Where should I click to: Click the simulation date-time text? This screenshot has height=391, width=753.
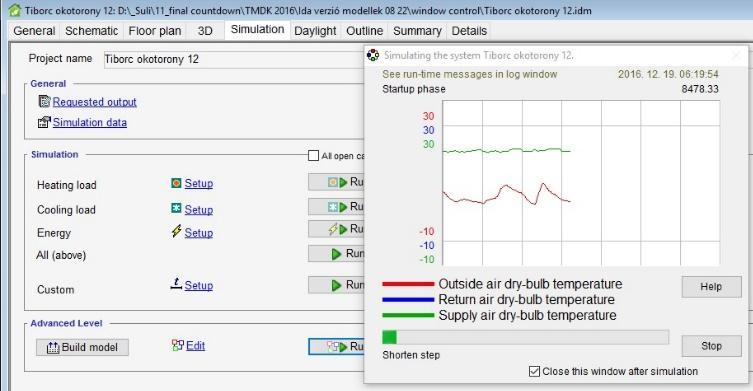pyautogui.click(x=668, y=74)
